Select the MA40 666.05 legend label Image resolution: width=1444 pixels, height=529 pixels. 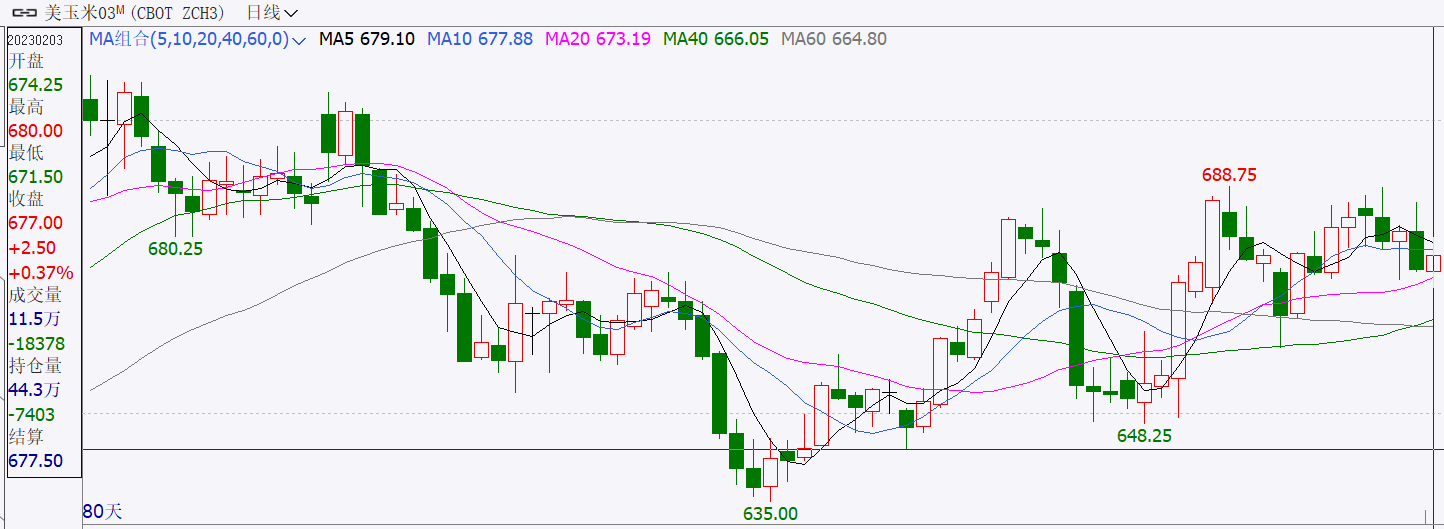[716, 39]
